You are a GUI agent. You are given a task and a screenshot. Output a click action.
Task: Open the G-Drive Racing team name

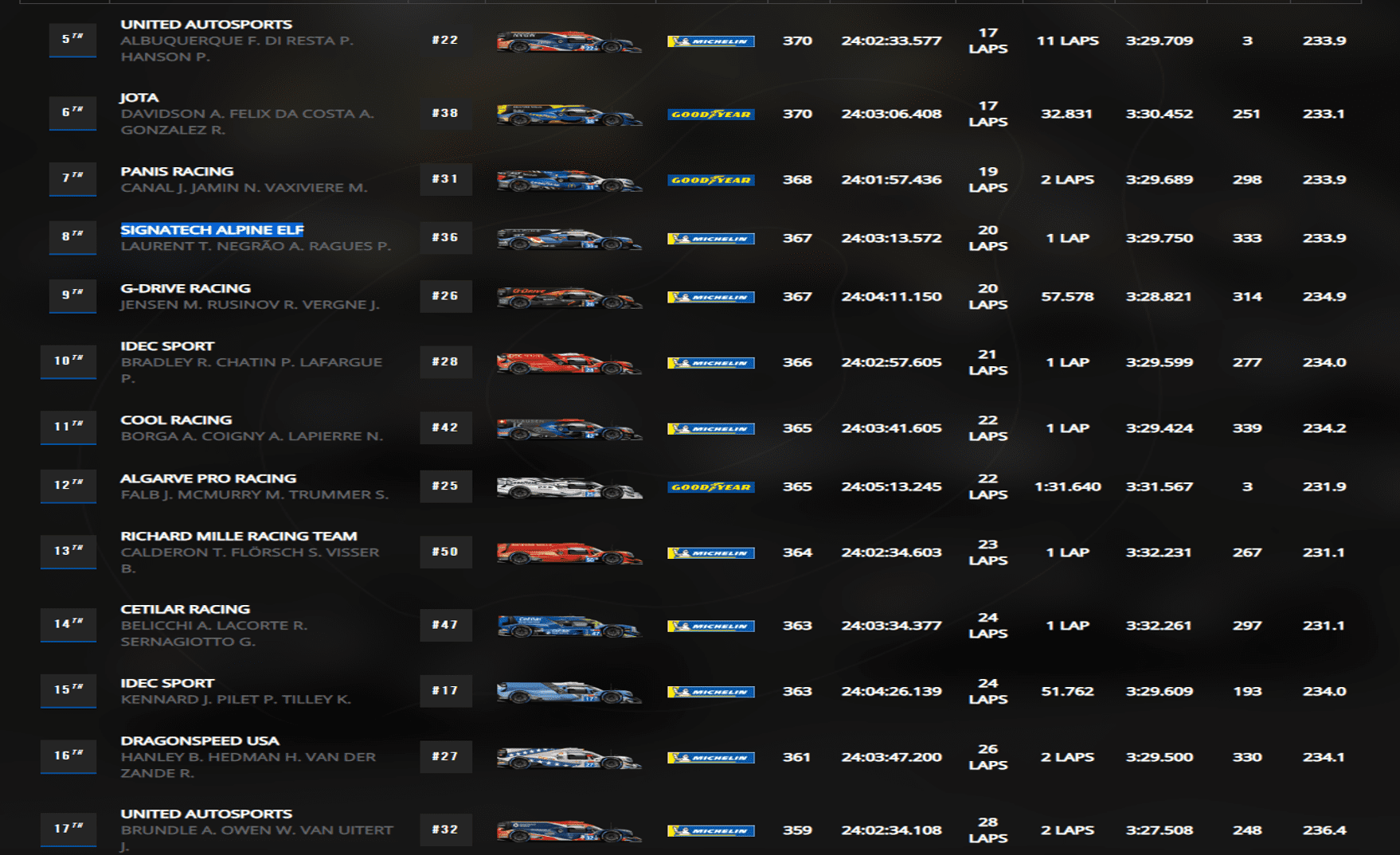click(186, 288)
